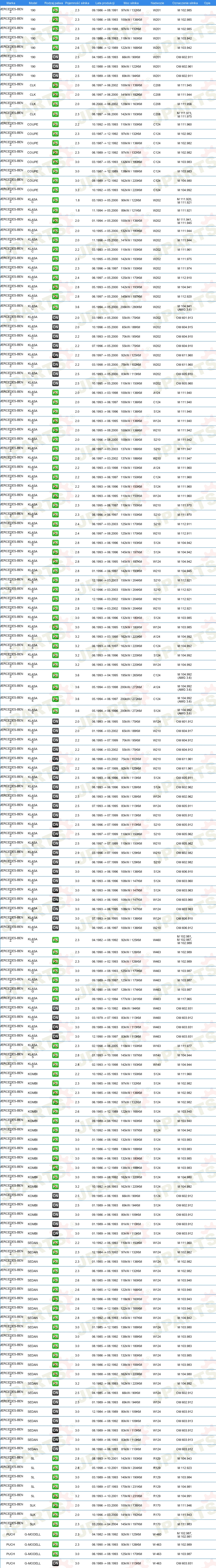The height and width of the screenshot is (1568, 216).
Task: Click the Marka column header
Action: tap(11, 3)
